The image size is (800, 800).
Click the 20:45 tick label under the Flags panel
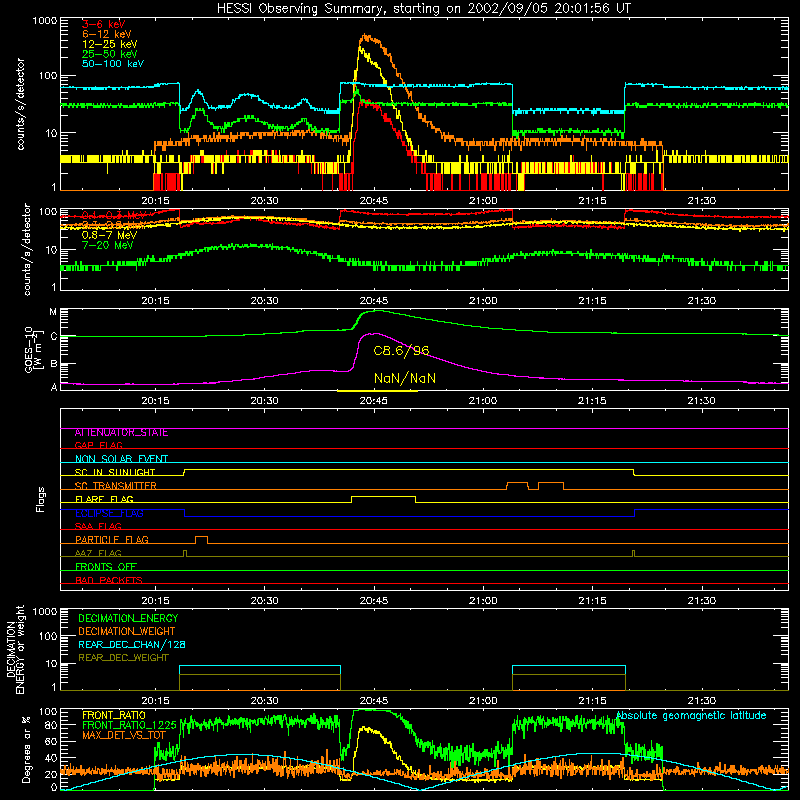point(373,601)
